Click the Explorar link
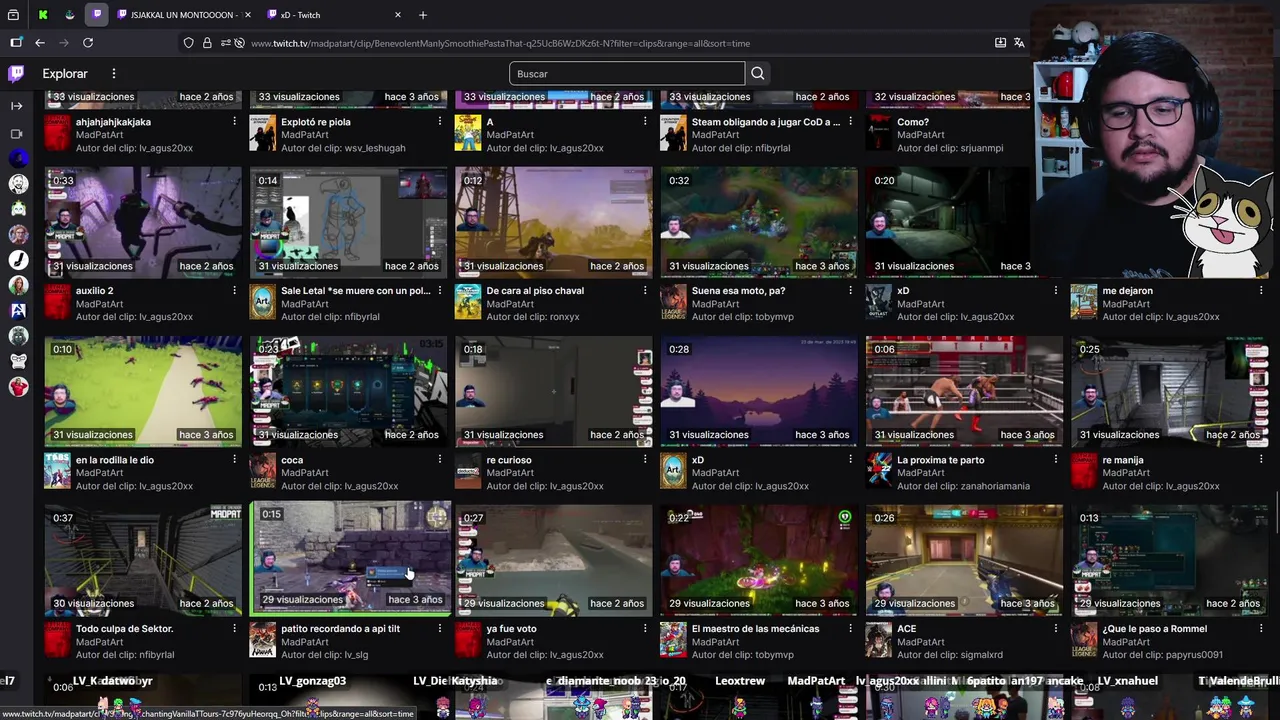Image resolution: width=1280 pixels, height=720 pixels. pyautogui.click(x=65, y=73)
